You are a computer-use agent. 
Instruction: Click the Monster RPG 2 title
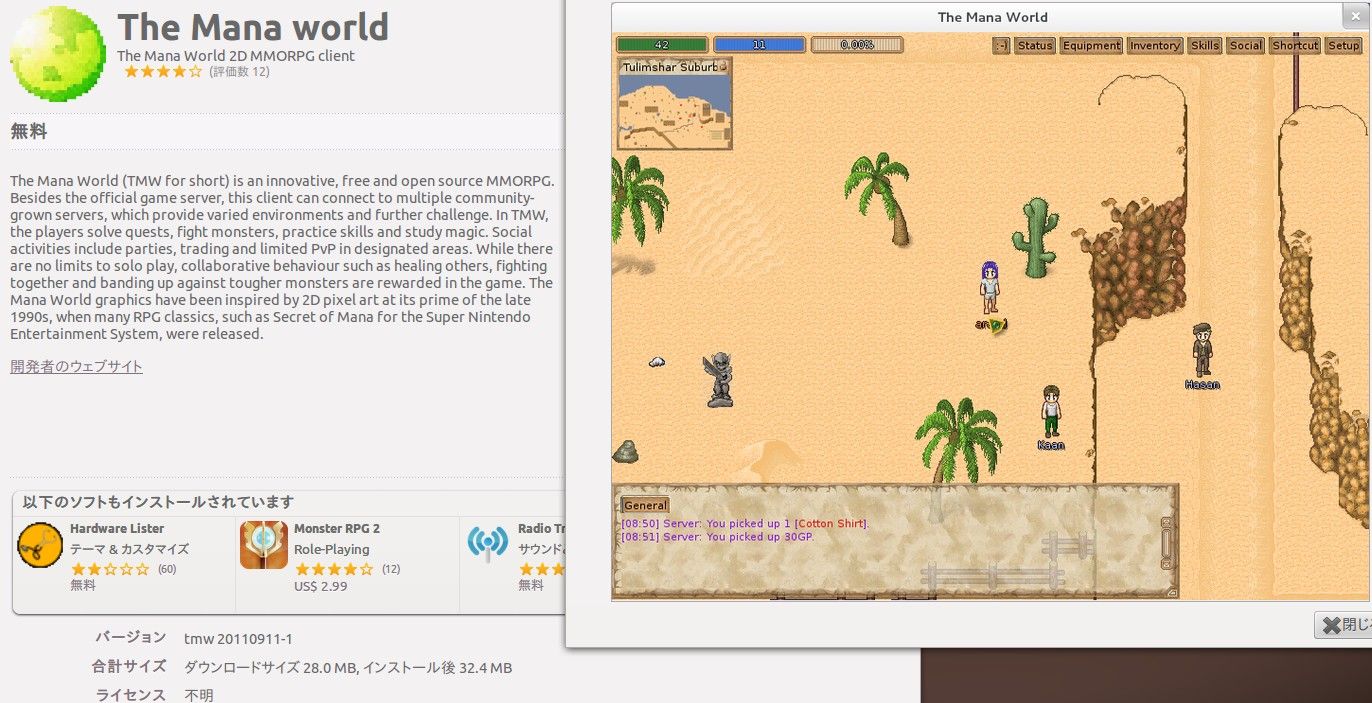point(337,528)
